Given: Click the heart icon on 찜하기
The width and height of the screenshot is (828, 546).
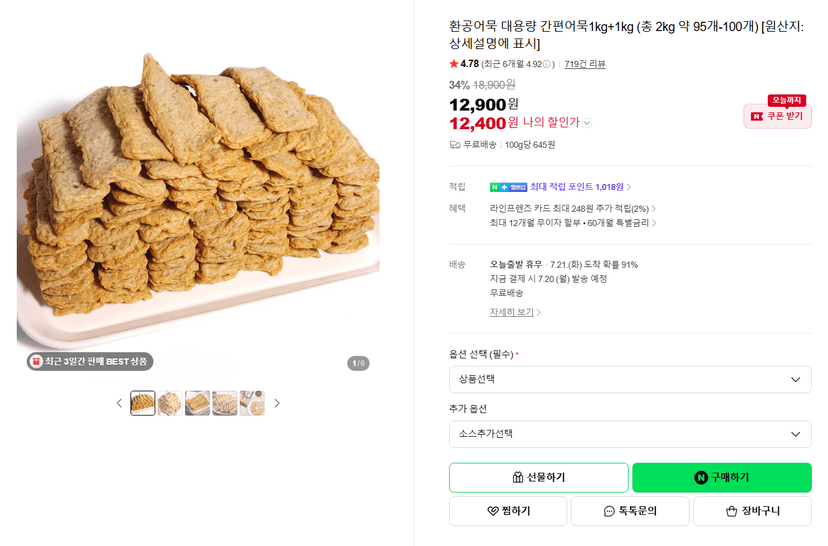Looking at the screenshot, I should pyautogui.click(x=492, y=511).
